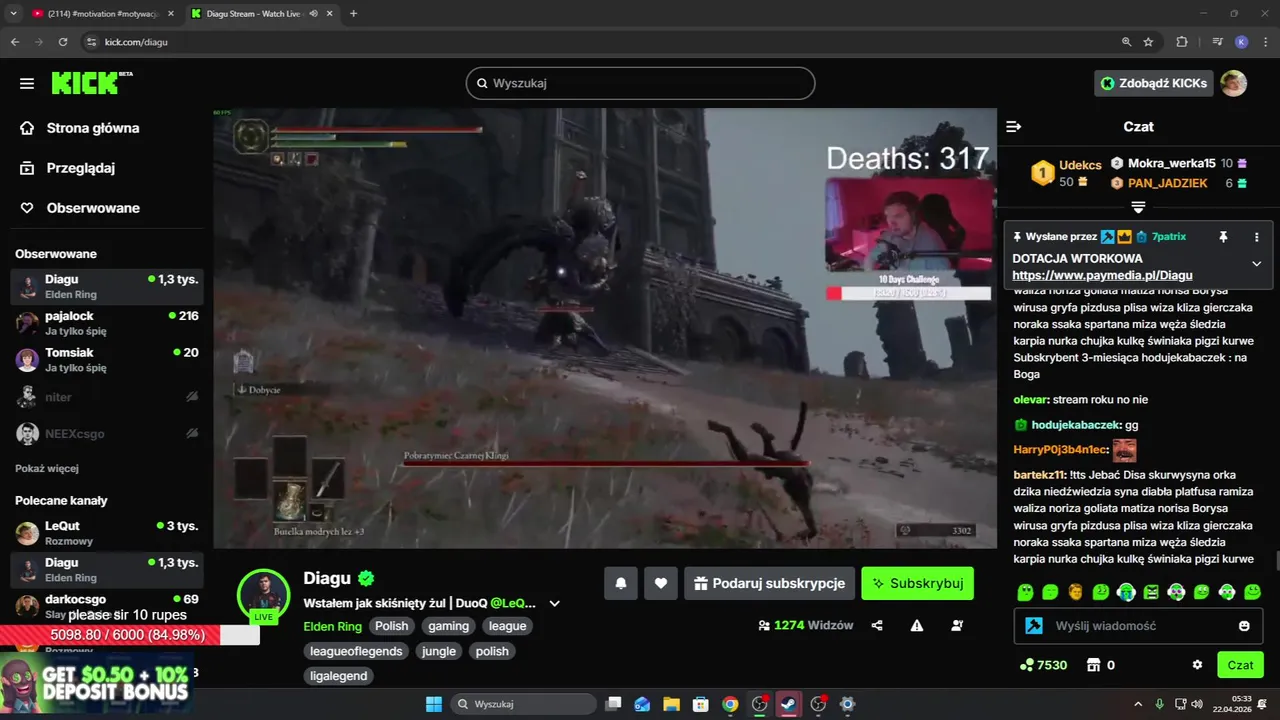The width and height of the screenshot is (1280, 720).
Task: Focus the Wyszukaj search field
Action: click(640, 83)
